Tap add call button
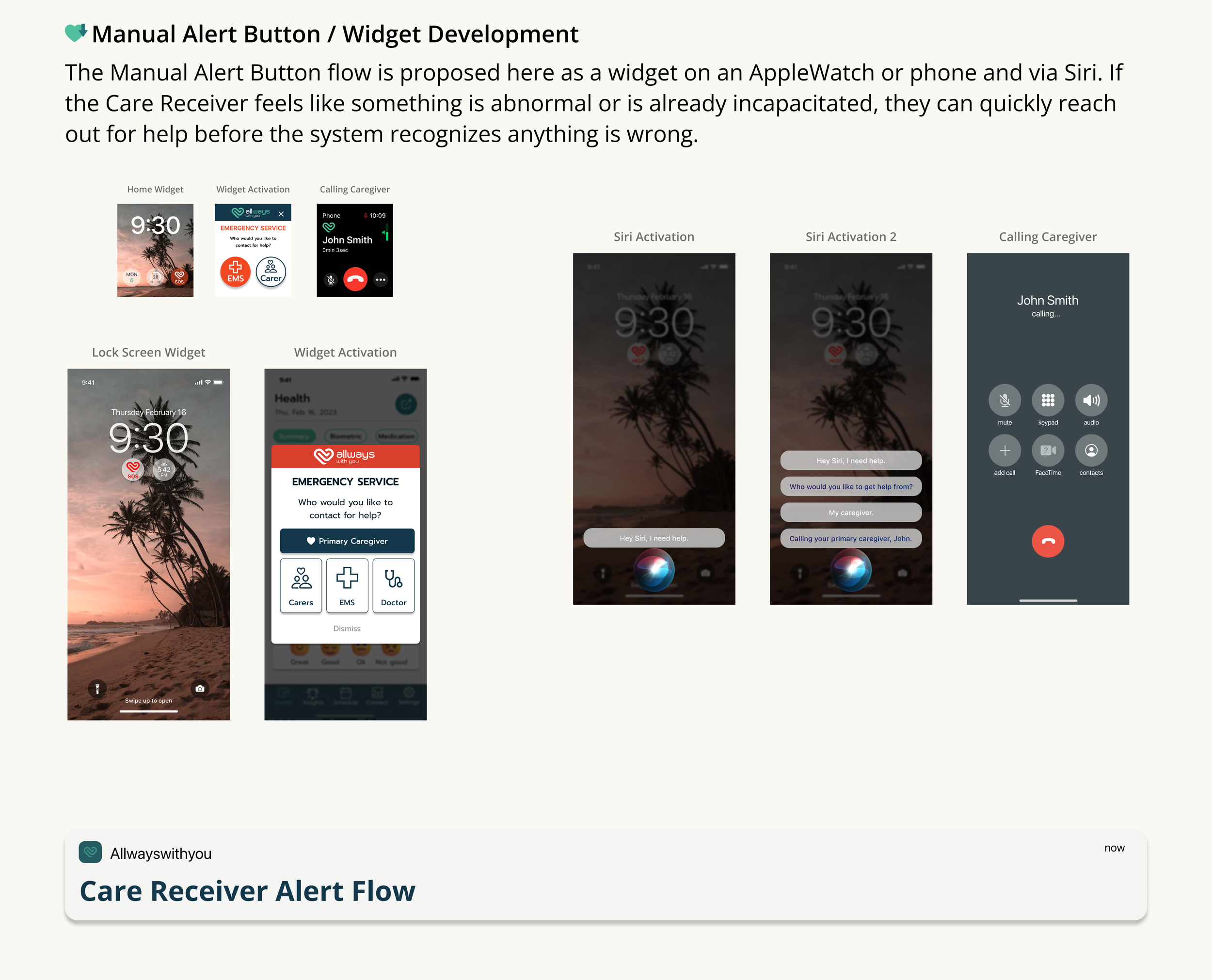1212x980 pixels. point(1005,450)
